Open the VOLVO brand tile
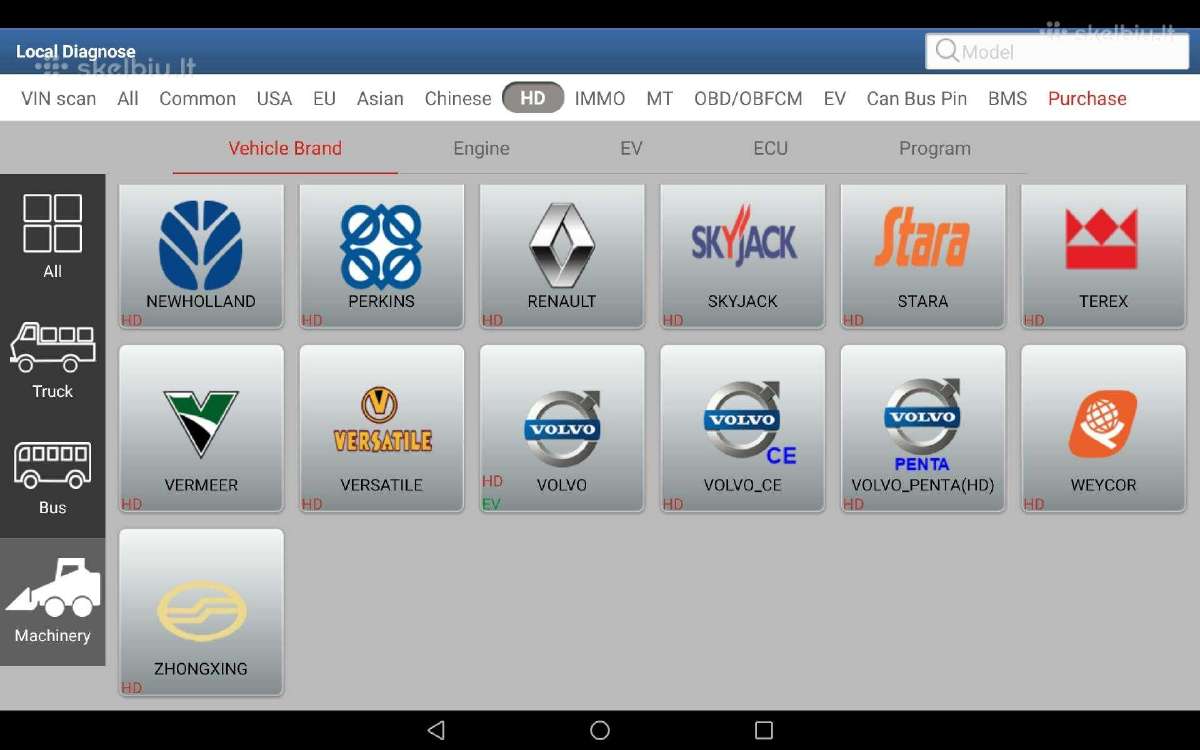Image resolution: width=1200 pixels, height=750 pixels. pyautogui.click(x=562, y=428)
